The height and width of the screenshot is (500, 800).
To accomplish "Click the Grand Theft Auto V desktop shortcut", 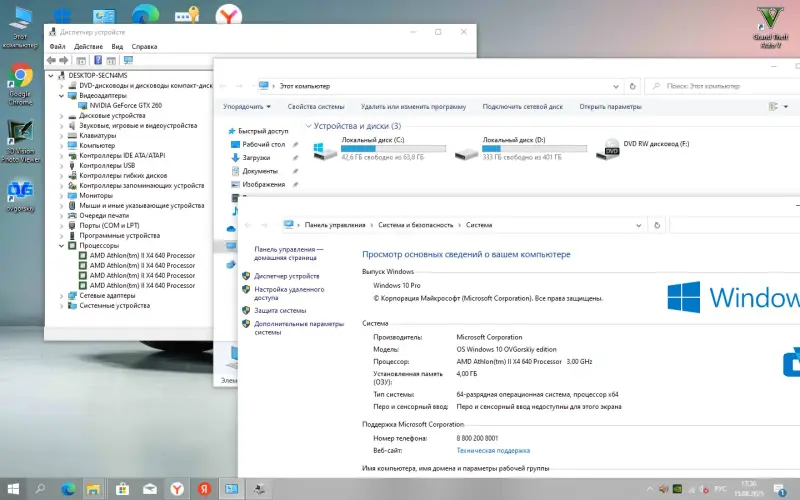I will tap(770, 28).
